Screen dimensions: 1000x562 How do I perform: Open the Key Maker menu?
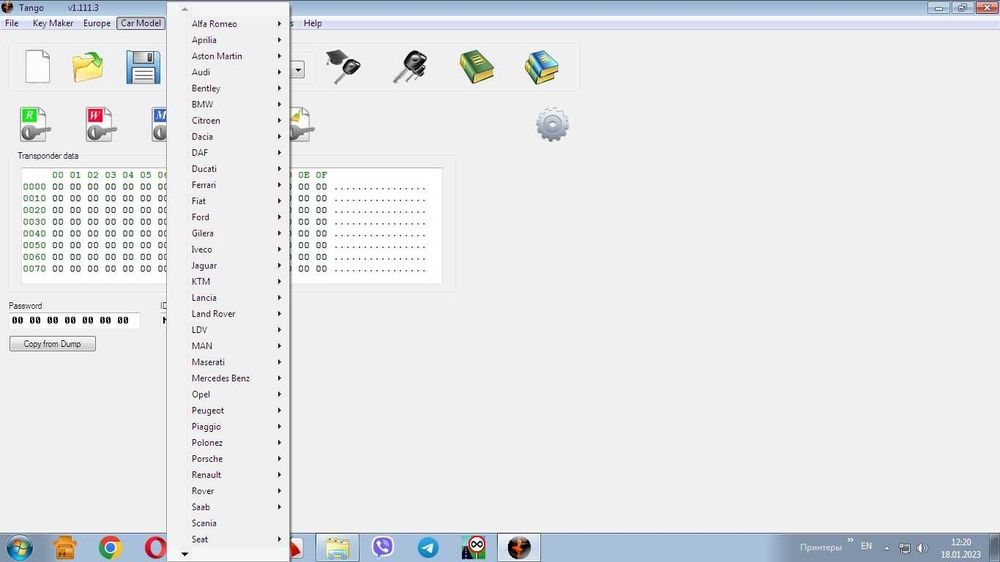(x=53, y=23)
